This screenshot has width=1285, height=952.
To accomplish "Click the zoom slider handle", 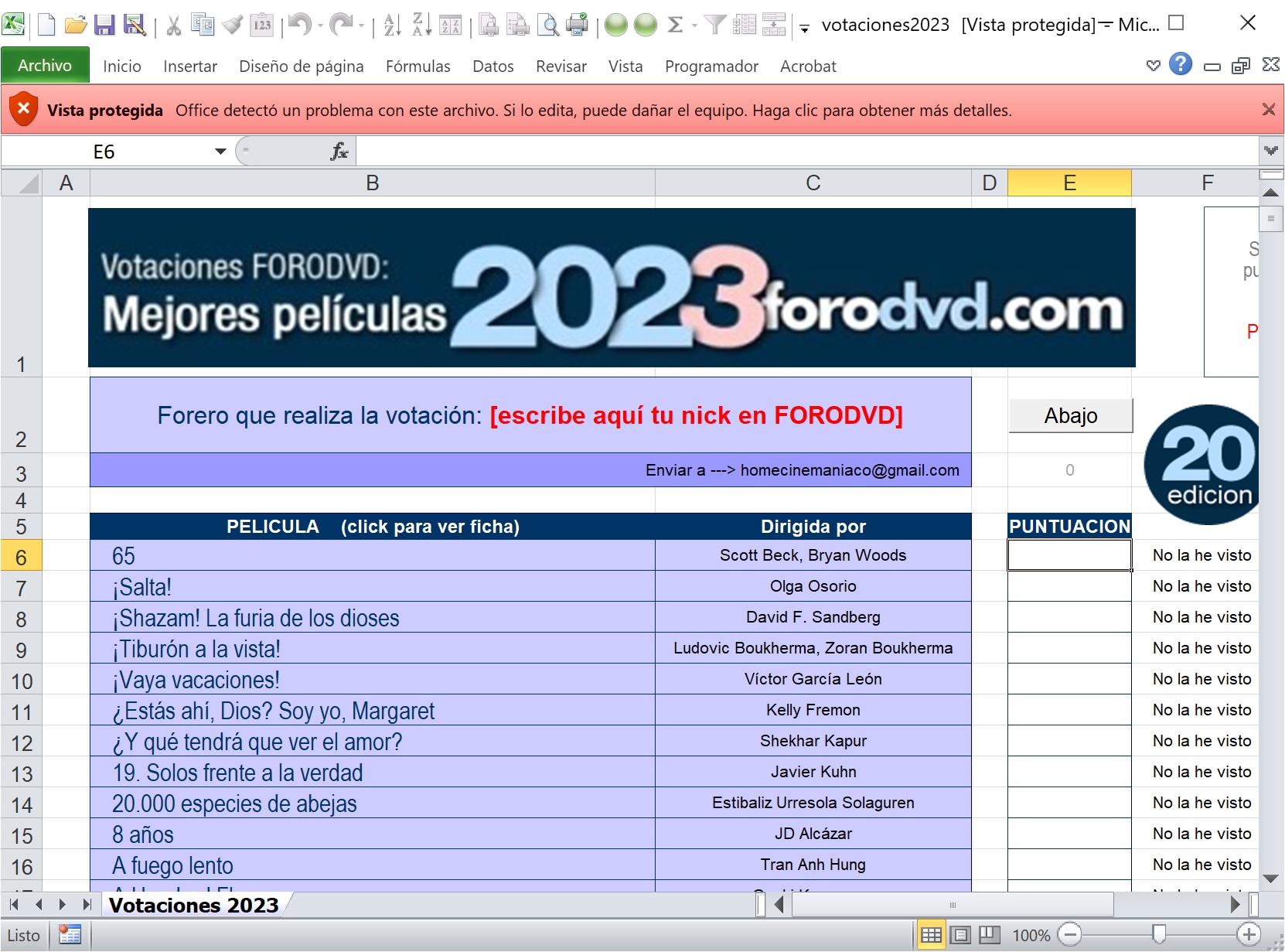I will click(x=1158, y=935).
